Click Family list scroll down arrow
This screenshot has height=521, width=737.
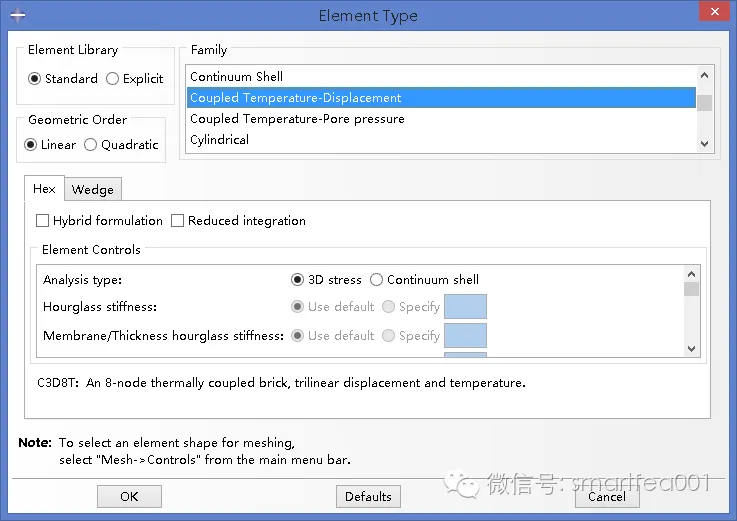[704, 144]
